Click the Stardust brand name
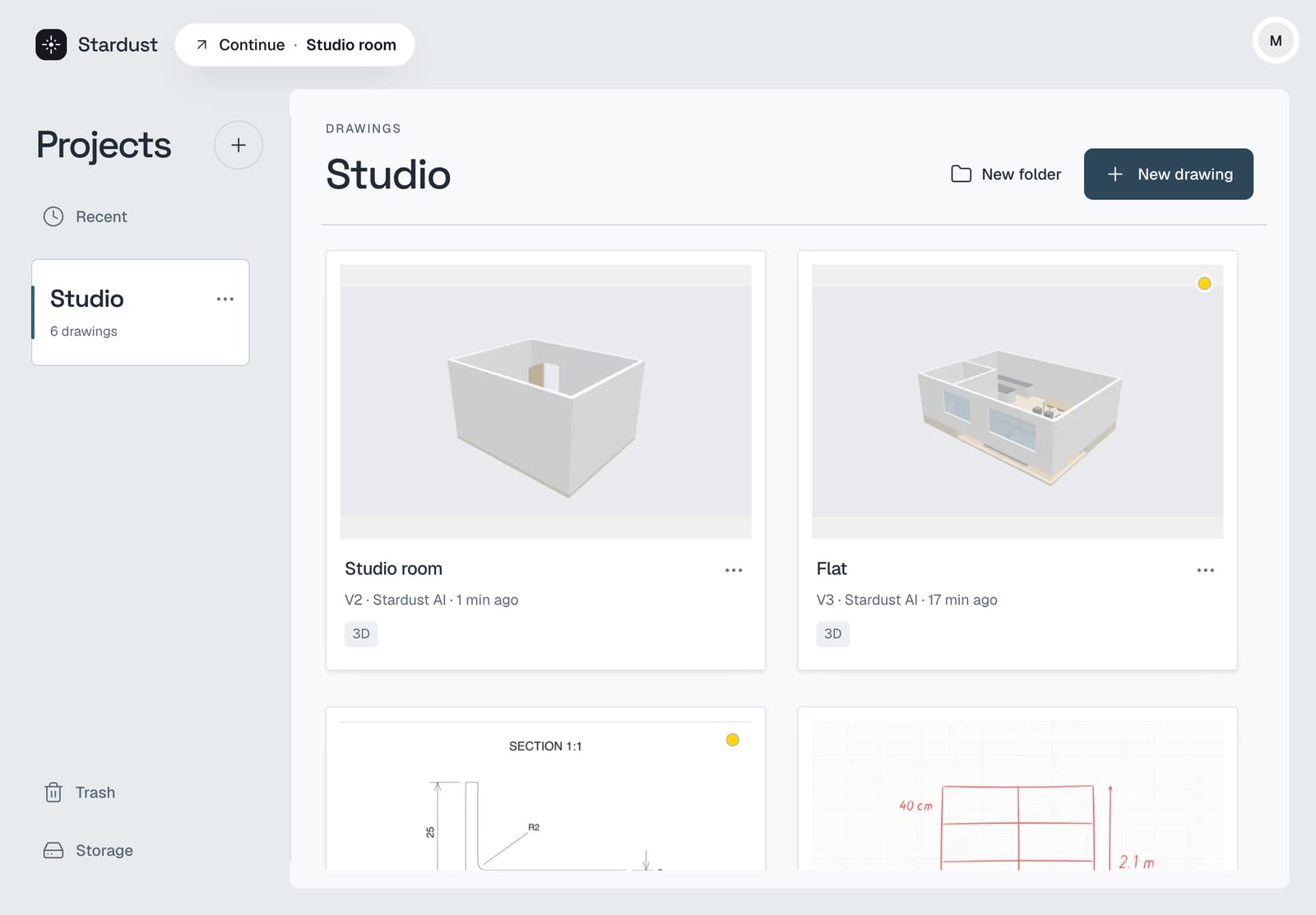Image resolution: width=1316 pixels, height=915 pixels. point(118,44)
